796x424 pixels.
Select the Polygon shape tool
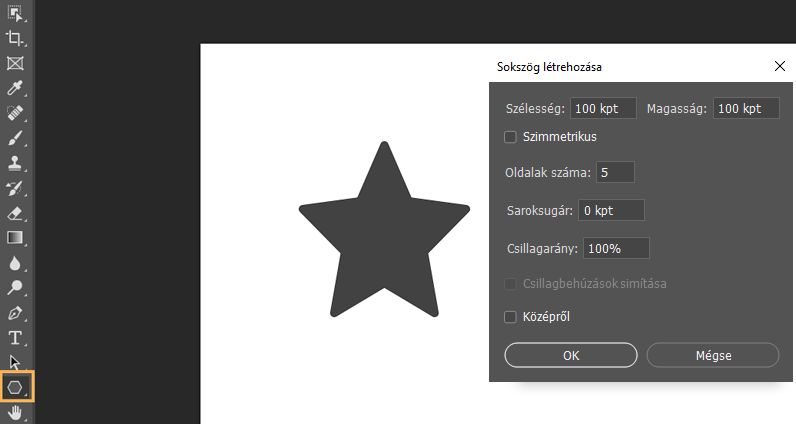tap(16, 387)
